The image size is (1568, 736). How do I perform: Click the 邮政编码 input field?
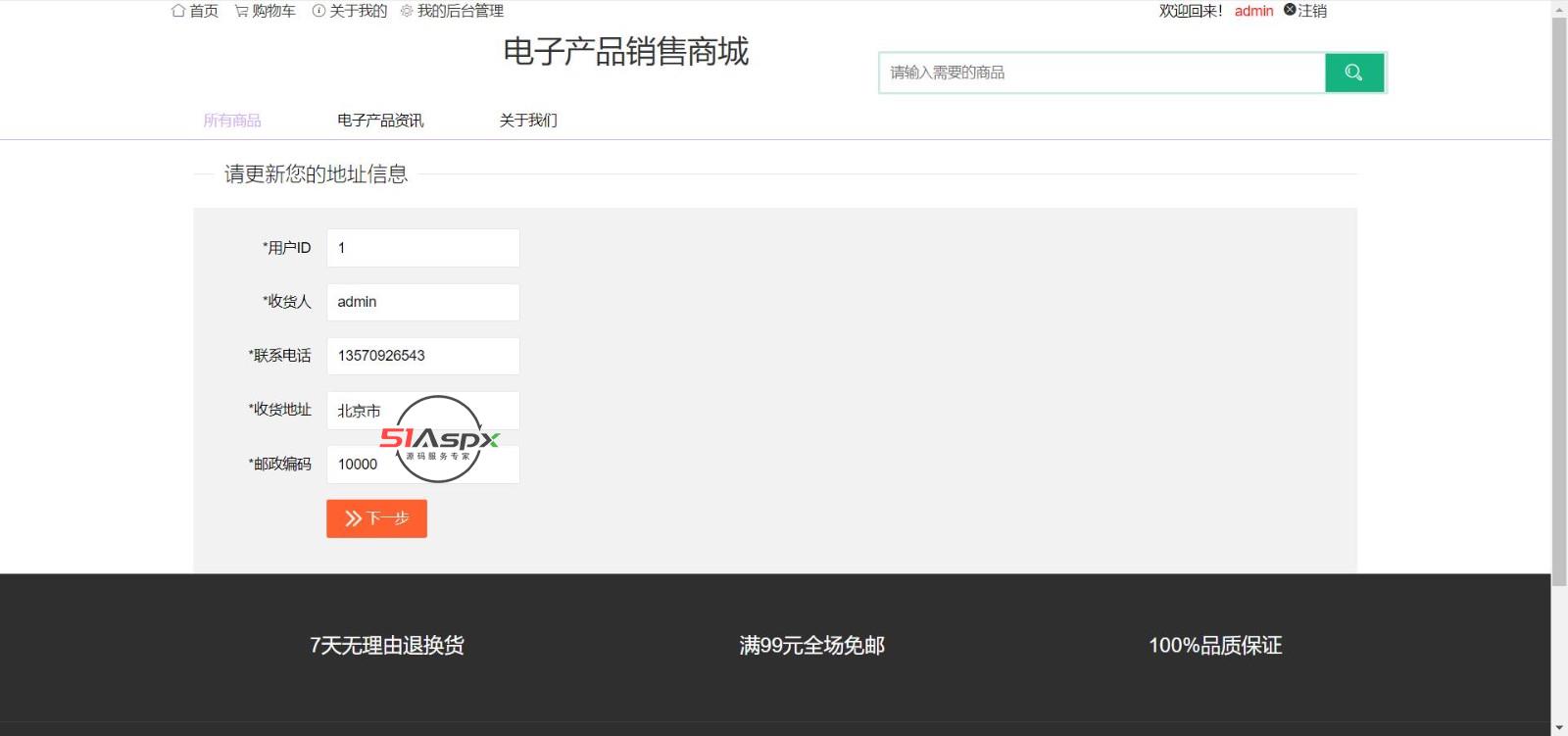[423, 465]
